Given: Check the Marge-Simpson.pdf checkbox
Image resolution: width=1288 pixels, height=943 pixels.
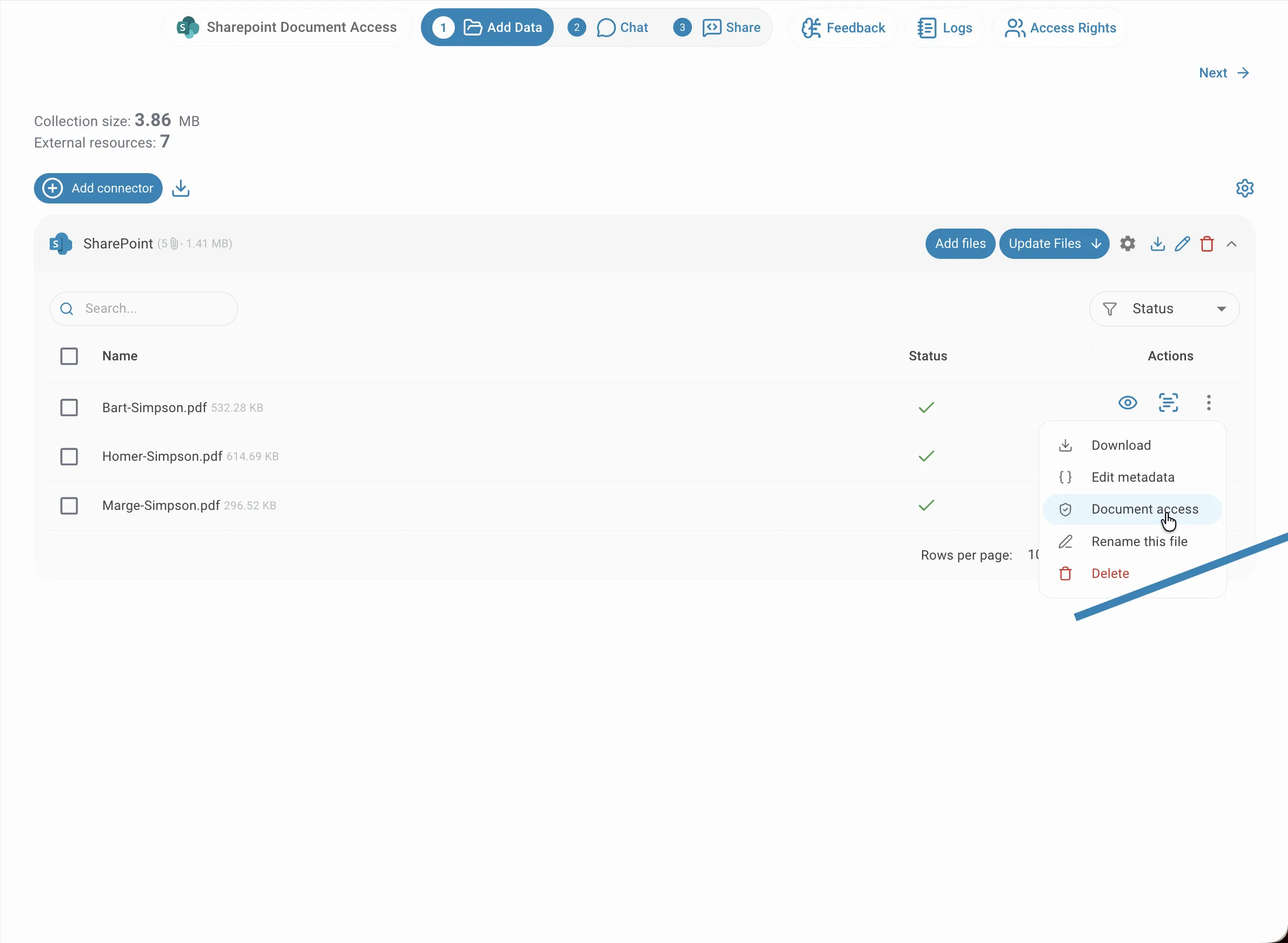Looking at the screenshot, I should click(x=69, y=506).
